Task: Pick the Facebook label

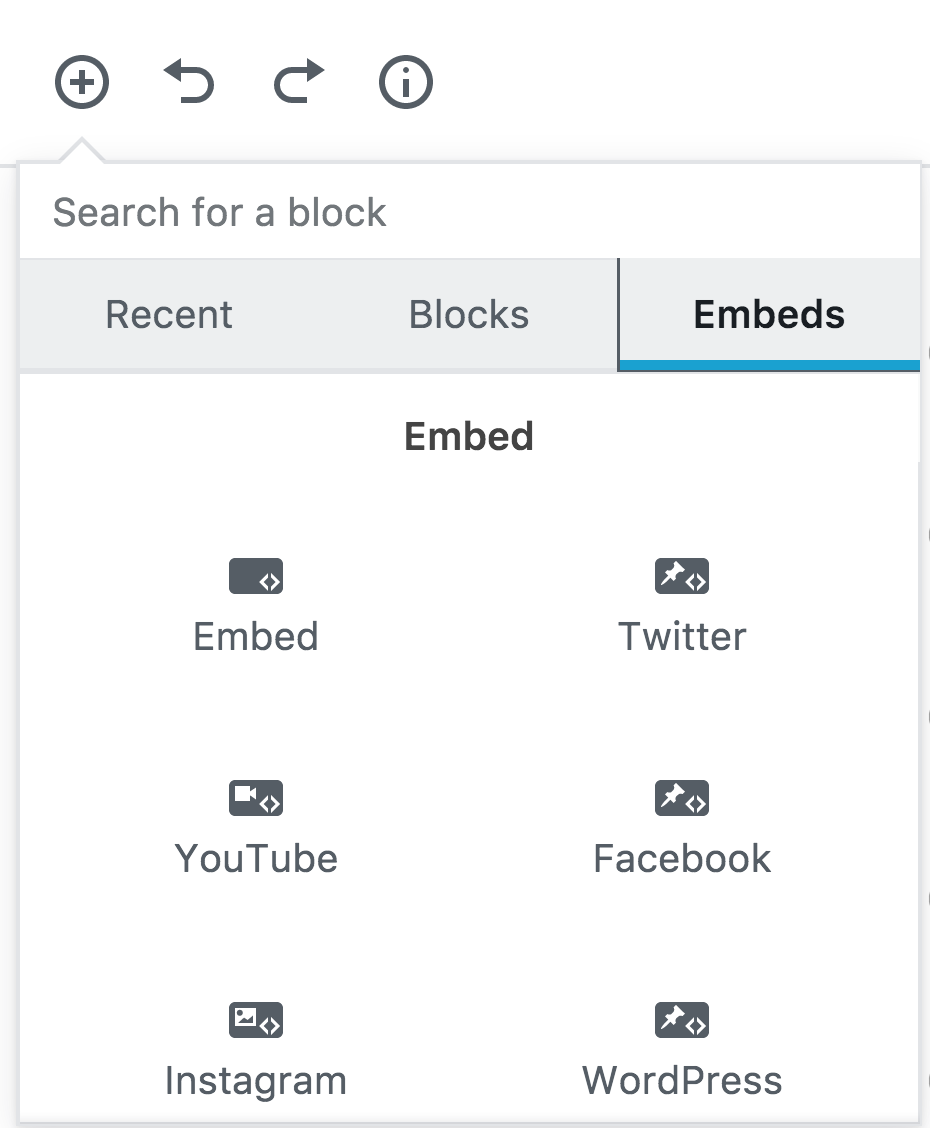Action: click(x=682, y=858)
